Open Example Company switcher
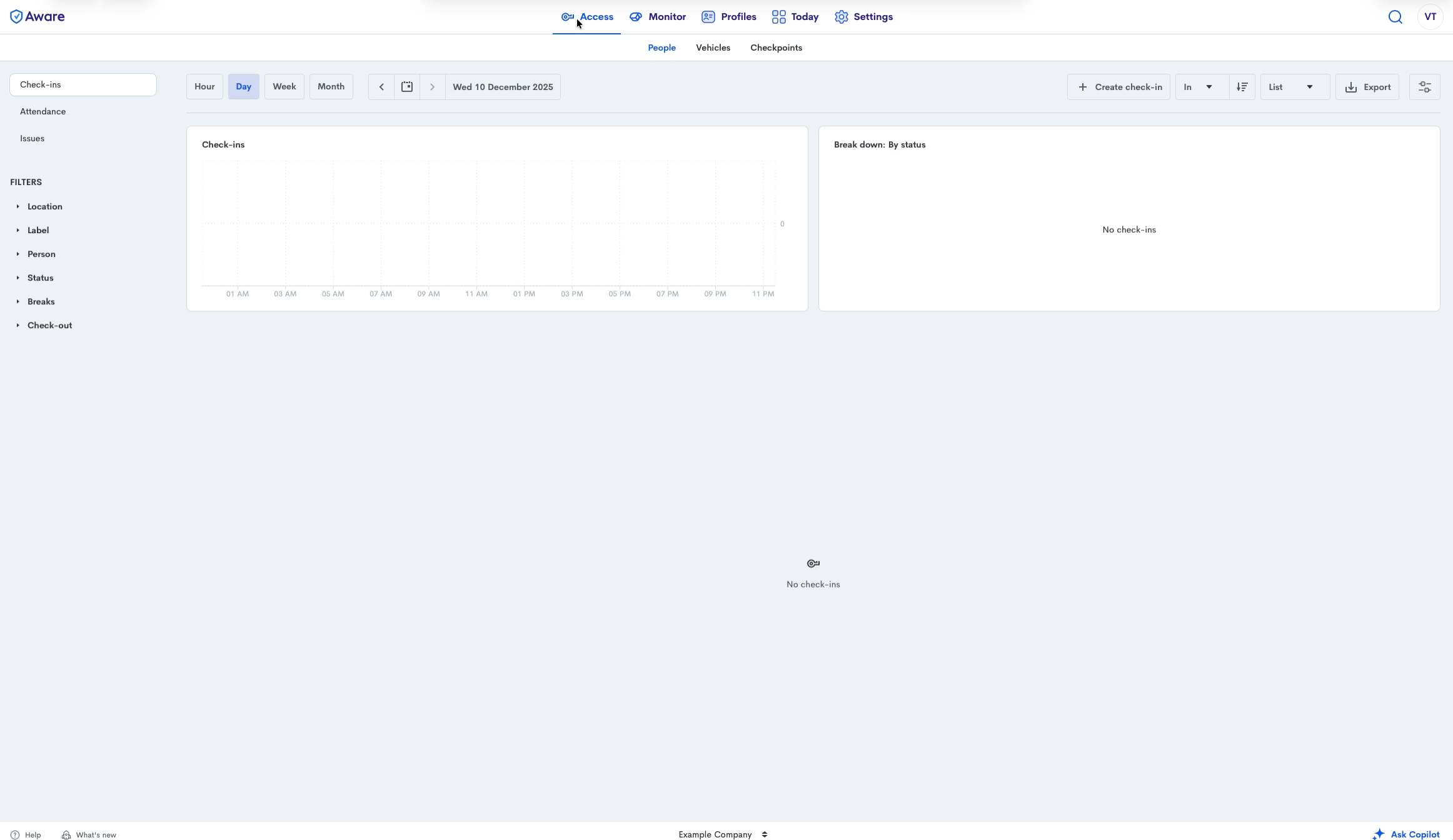 [x=723, y=834]
